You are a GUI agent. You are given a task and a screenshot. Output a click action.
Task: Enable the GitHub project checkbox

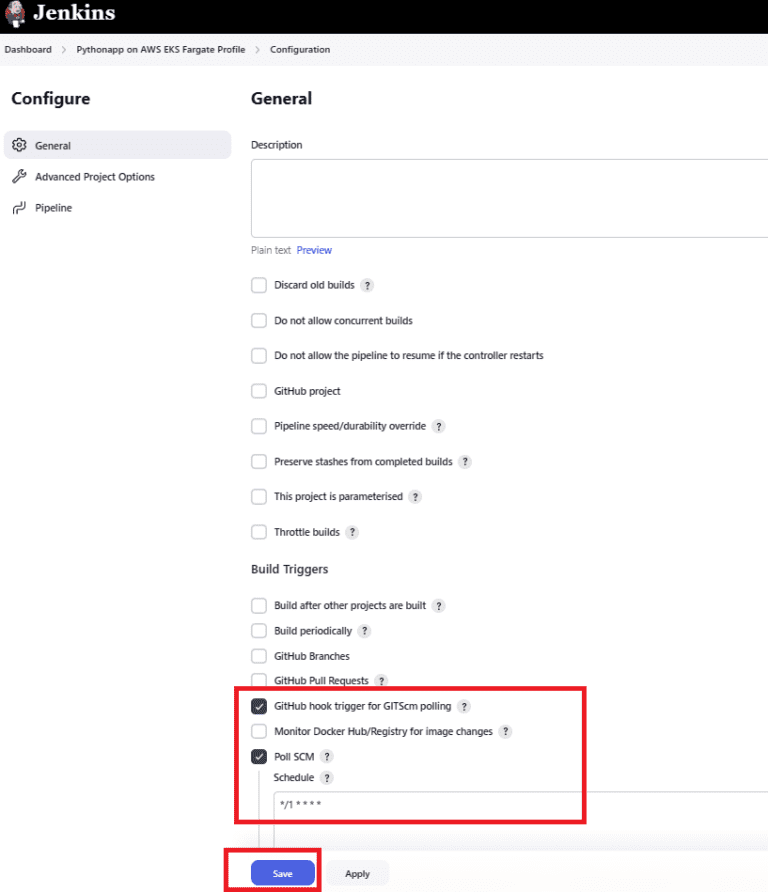(x=259, y=391)
